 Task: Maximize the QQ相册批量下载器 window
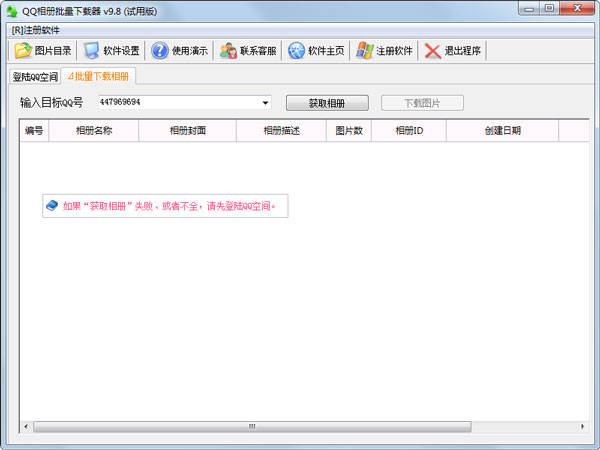point(549,8)
